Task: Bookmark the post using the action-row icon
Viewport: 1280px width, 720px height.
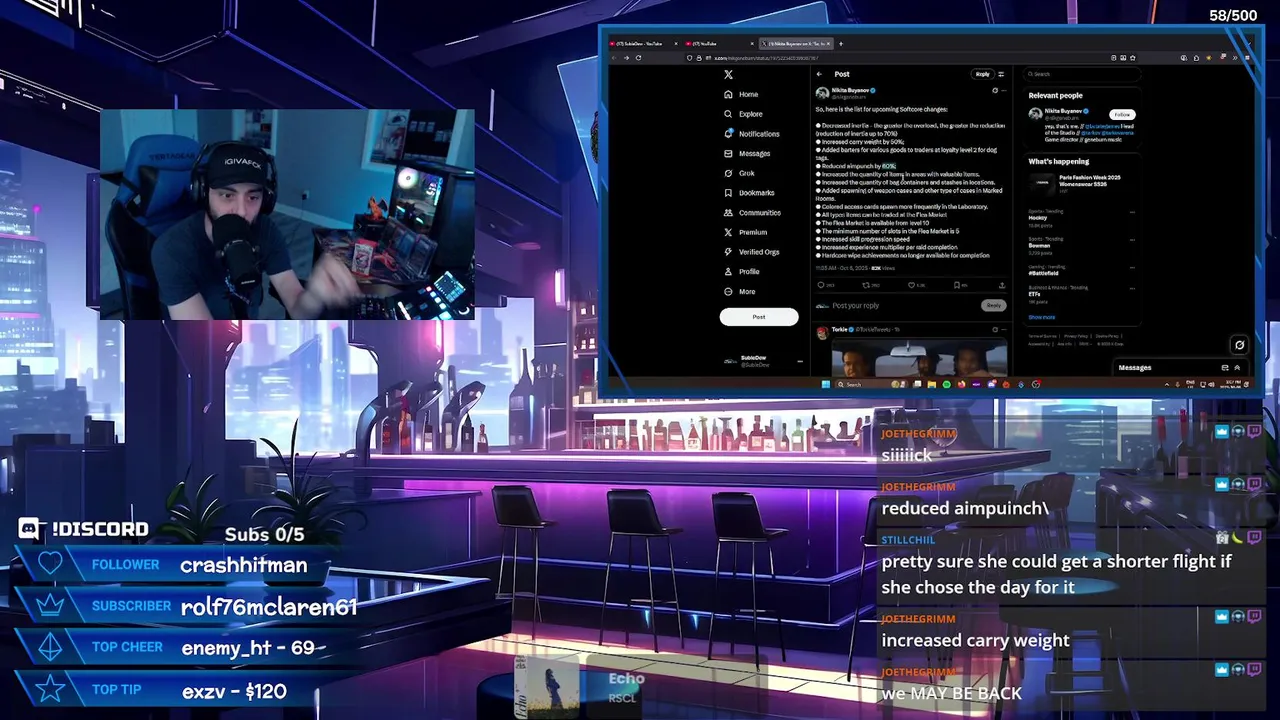Action: pos(956,285)
